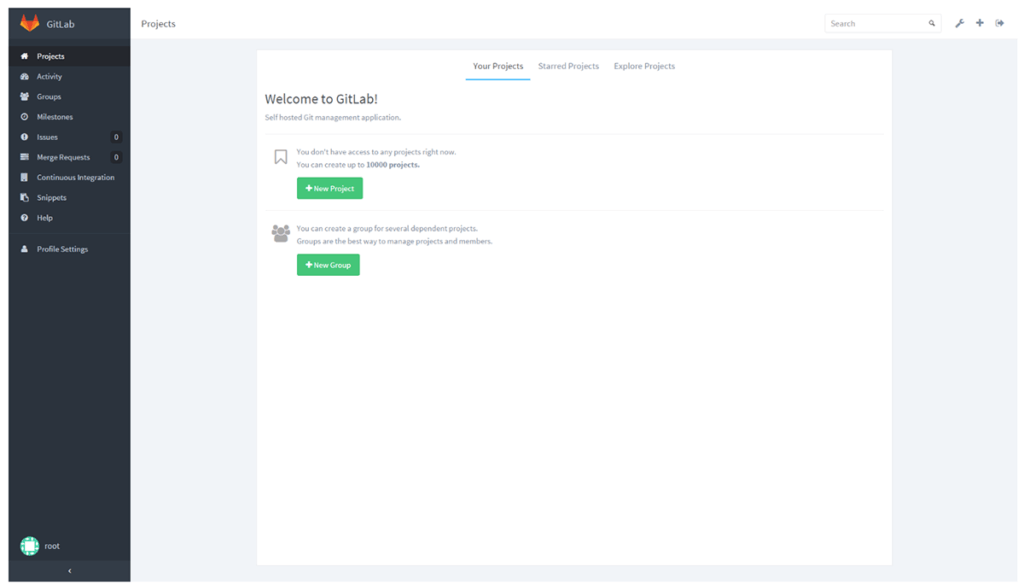The height and width of the screenshot is (585, 1024).
Task: Click the Issues count badge
Action: [116, 137]
